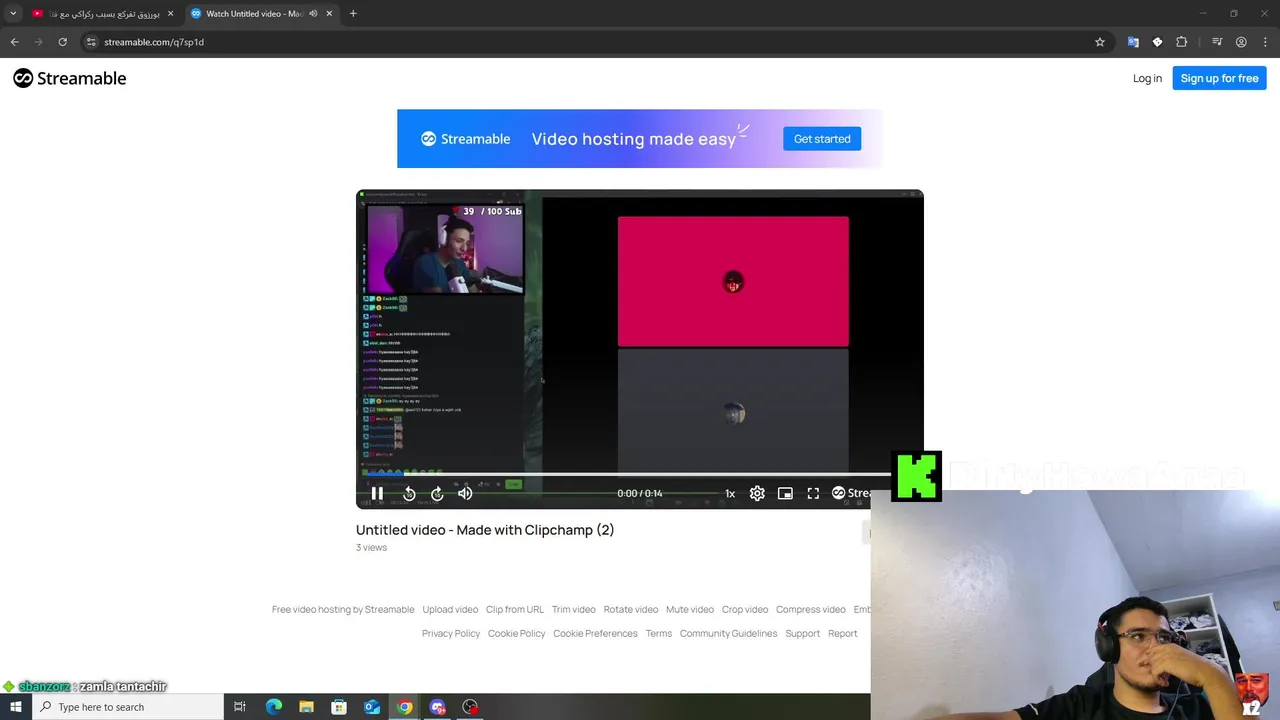Open the Crop video link

tap(745, 609)
